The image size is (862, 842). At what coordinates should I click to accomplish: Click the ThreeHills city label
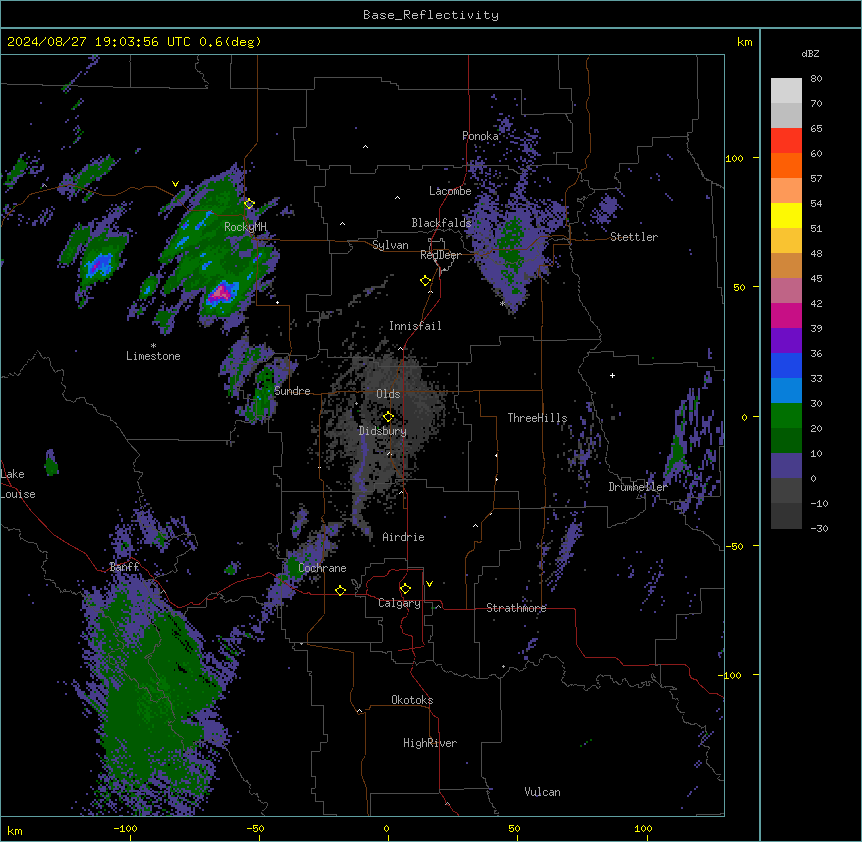(537, 418)
